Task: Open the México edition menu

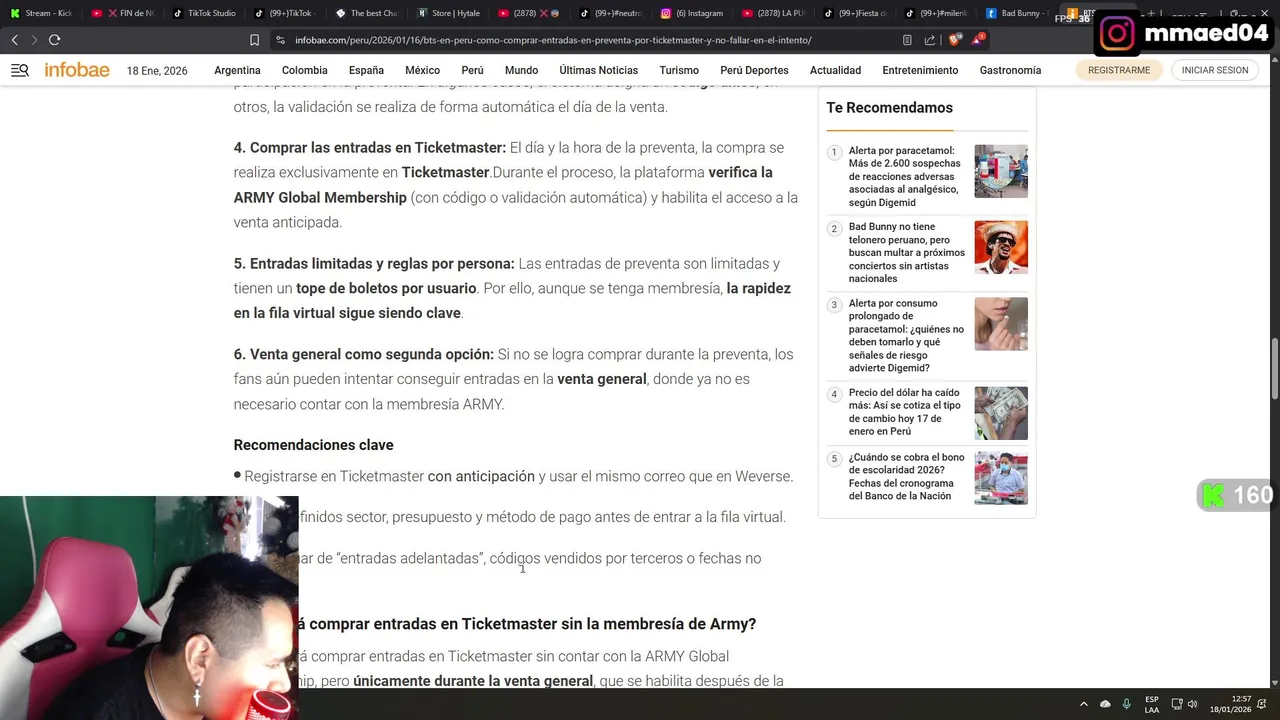Action: click(422, 70)
